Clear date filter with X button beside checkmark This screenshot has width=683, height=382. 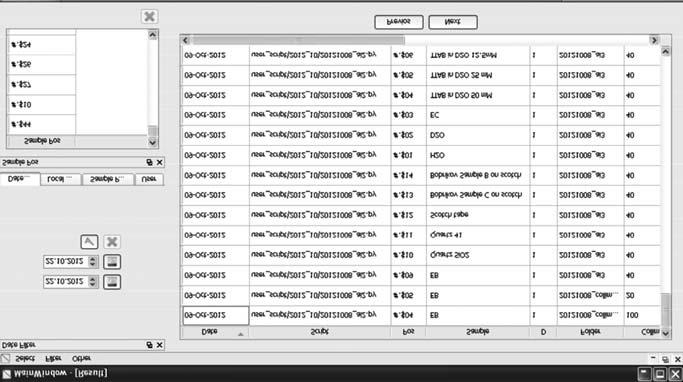click(x=112, y=242)
